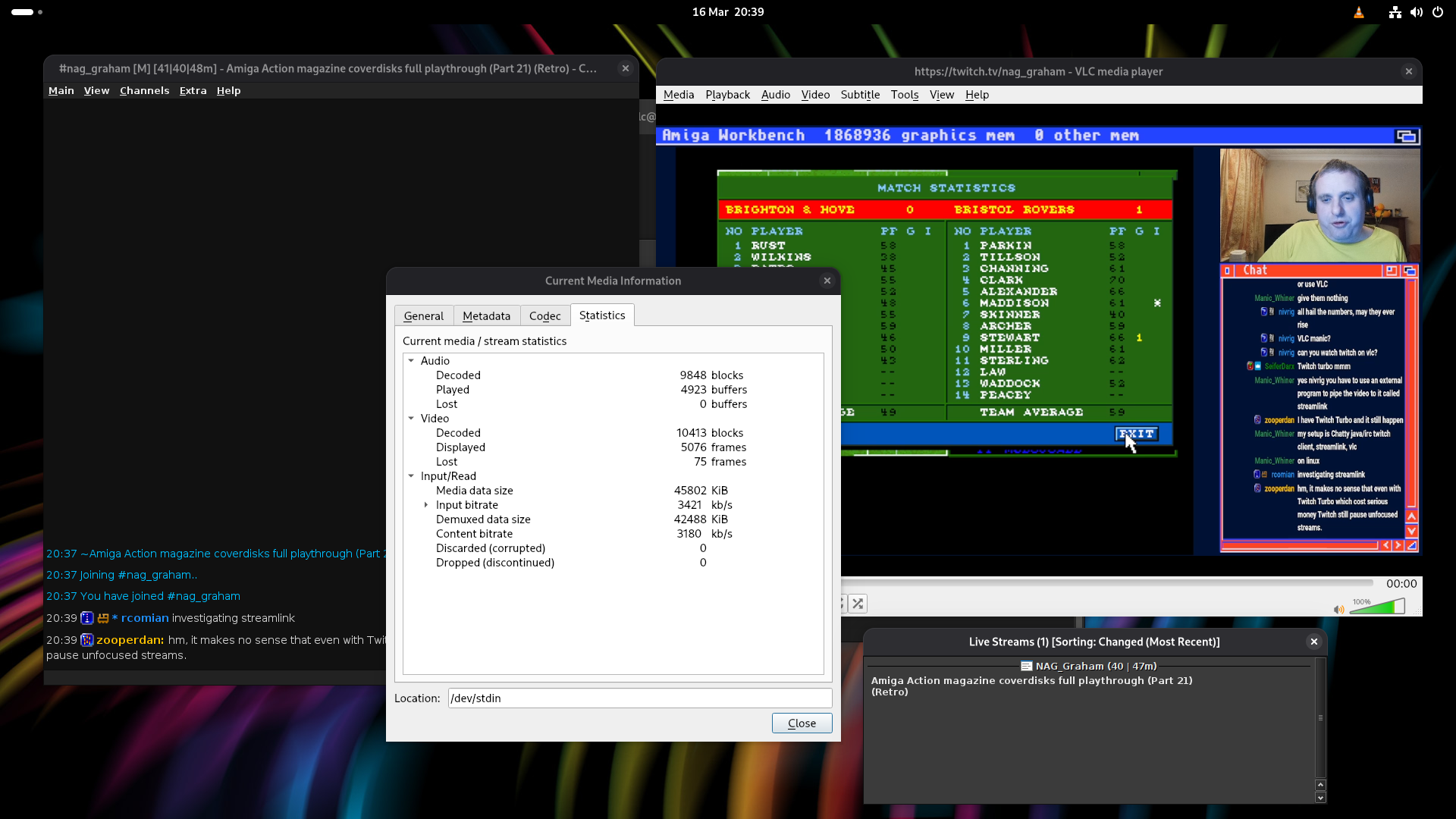Viewport: 1456px width, 819px height.
Task: Click the Amiga Workbench depth gadget
Action: click(x=1407, y=136)
